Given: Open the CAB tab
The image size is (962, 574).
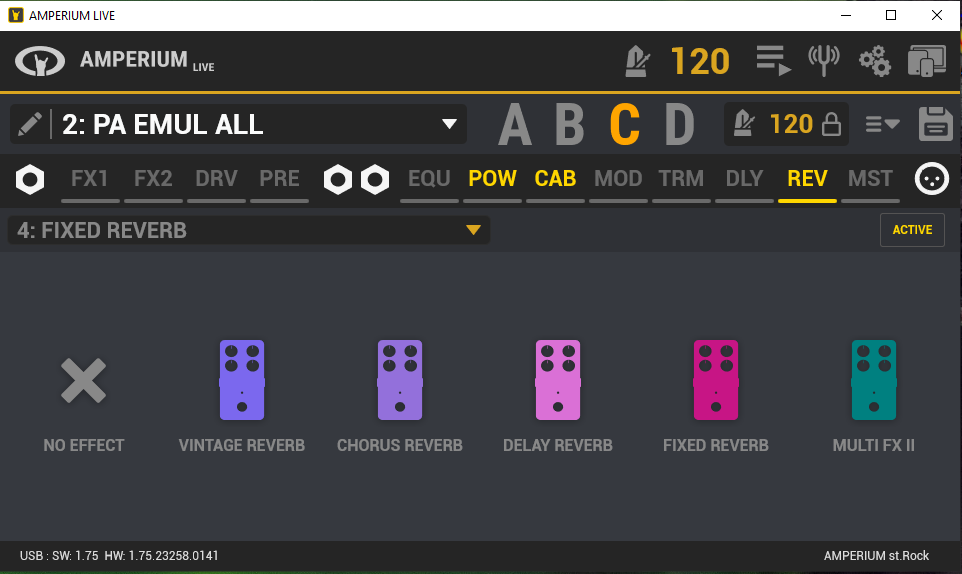Looking at the screenshot, I should coord(555,179).
